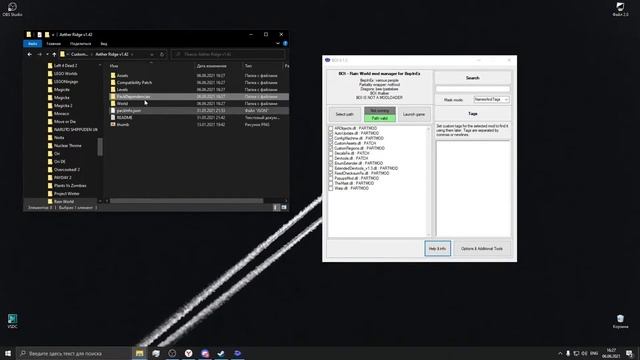Click the Path valid green status label
Viewport: 640px width, 360px height.
coord(380,118)
